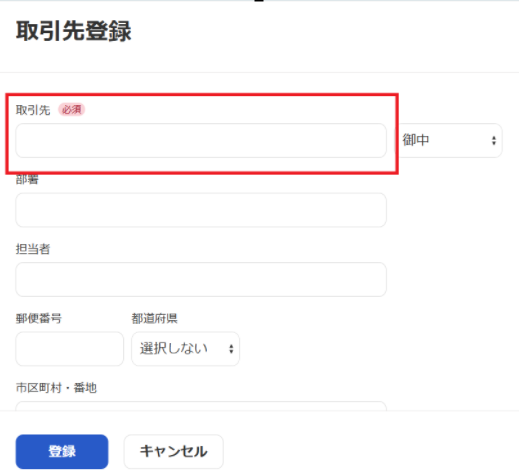Select the 郵便番号 postal code field
Screen dimensions: 519x475
[70, 349]
